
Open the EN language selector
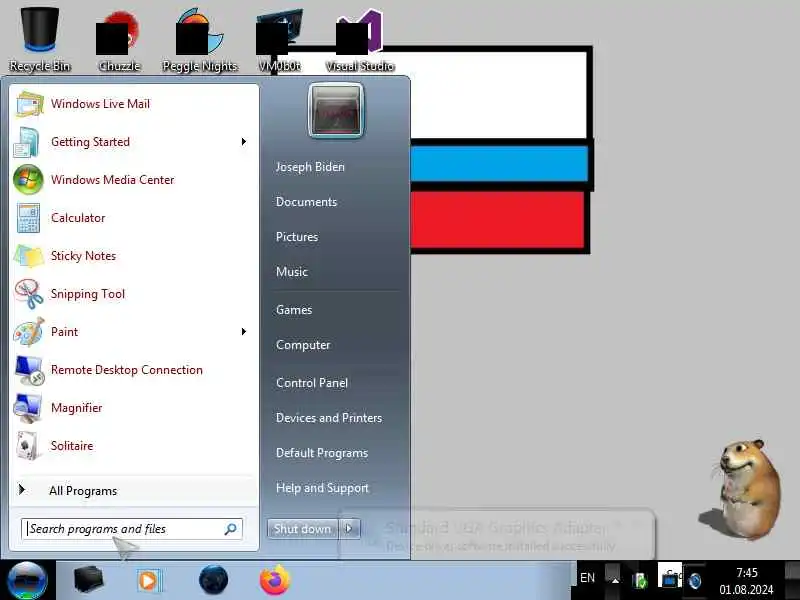pyautogui.click(x=587, y=578)
